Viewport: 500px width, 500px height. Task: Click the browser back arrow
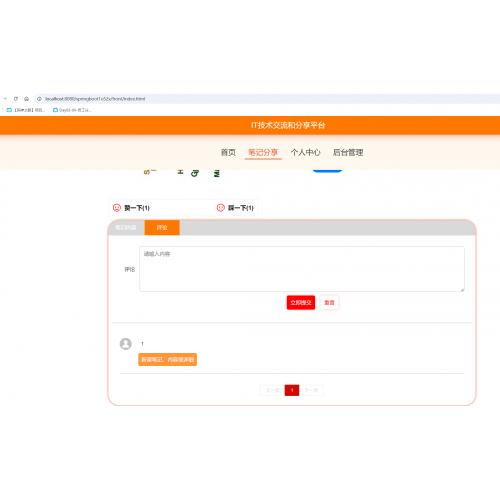pyautogui.click(x=5, y=99)
